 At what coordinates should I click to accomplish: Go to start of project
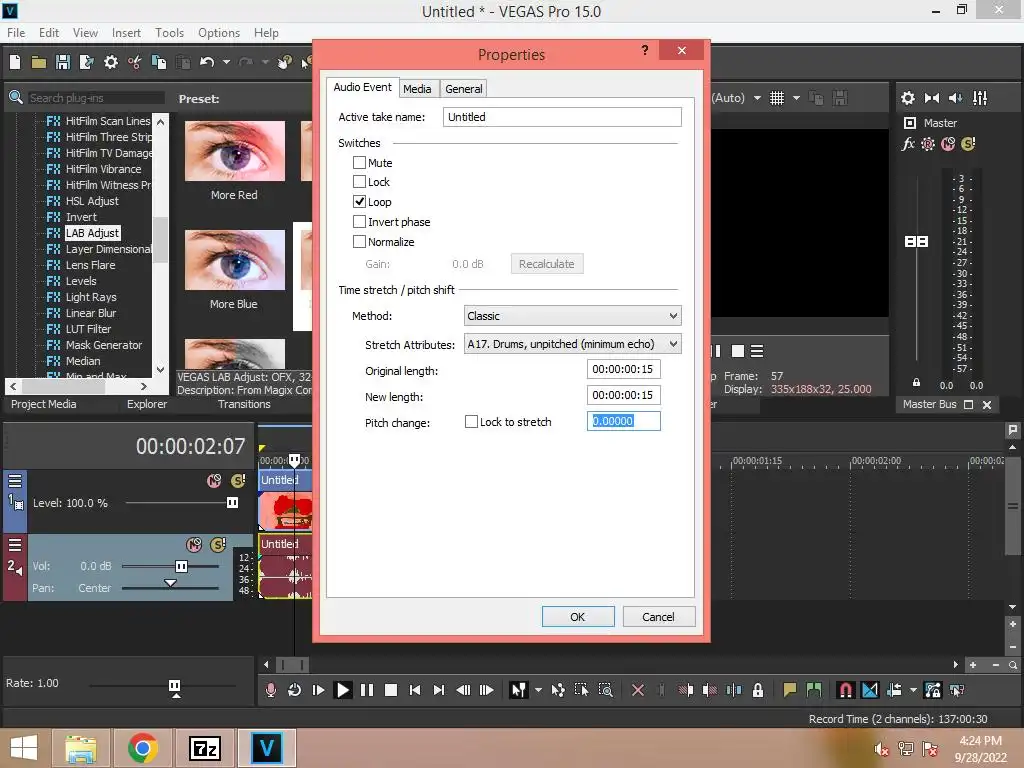415,690
